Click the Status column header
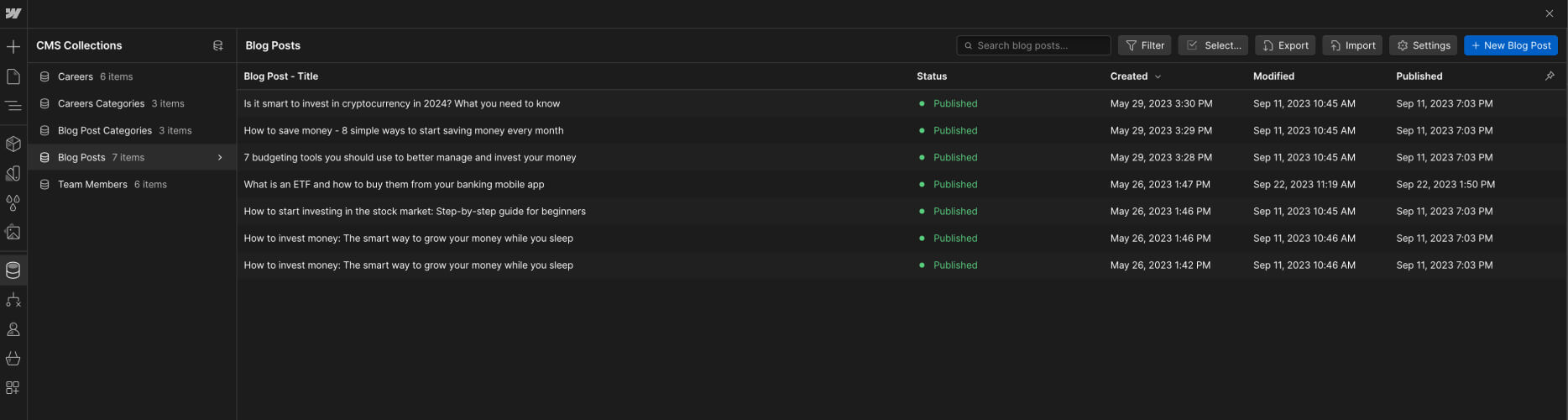Image resolution: width=1568 pixels, height=420 pixels. tap(932, 76)
